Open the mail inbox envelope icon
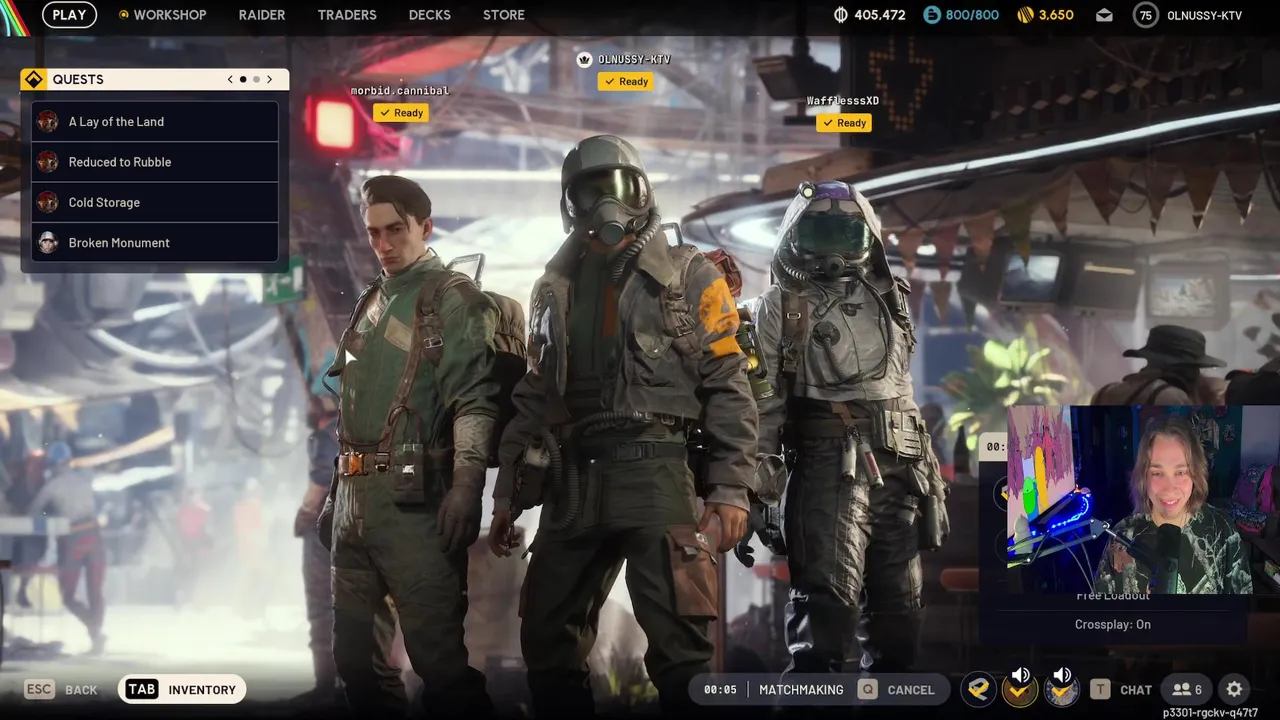 (x=1104, y=15)
